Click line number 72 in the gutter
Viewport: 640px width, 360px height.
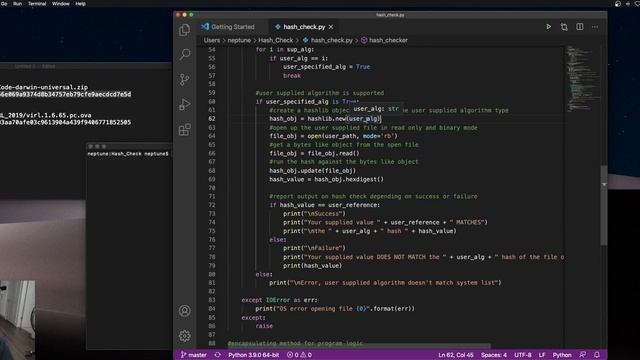coord(212,205)
